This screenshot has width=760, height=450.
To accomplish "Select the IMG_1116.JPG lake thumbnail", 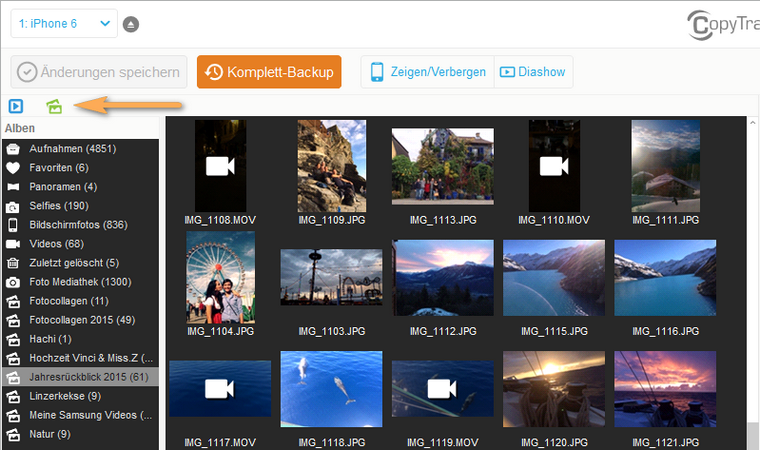I will click(665, 277).
